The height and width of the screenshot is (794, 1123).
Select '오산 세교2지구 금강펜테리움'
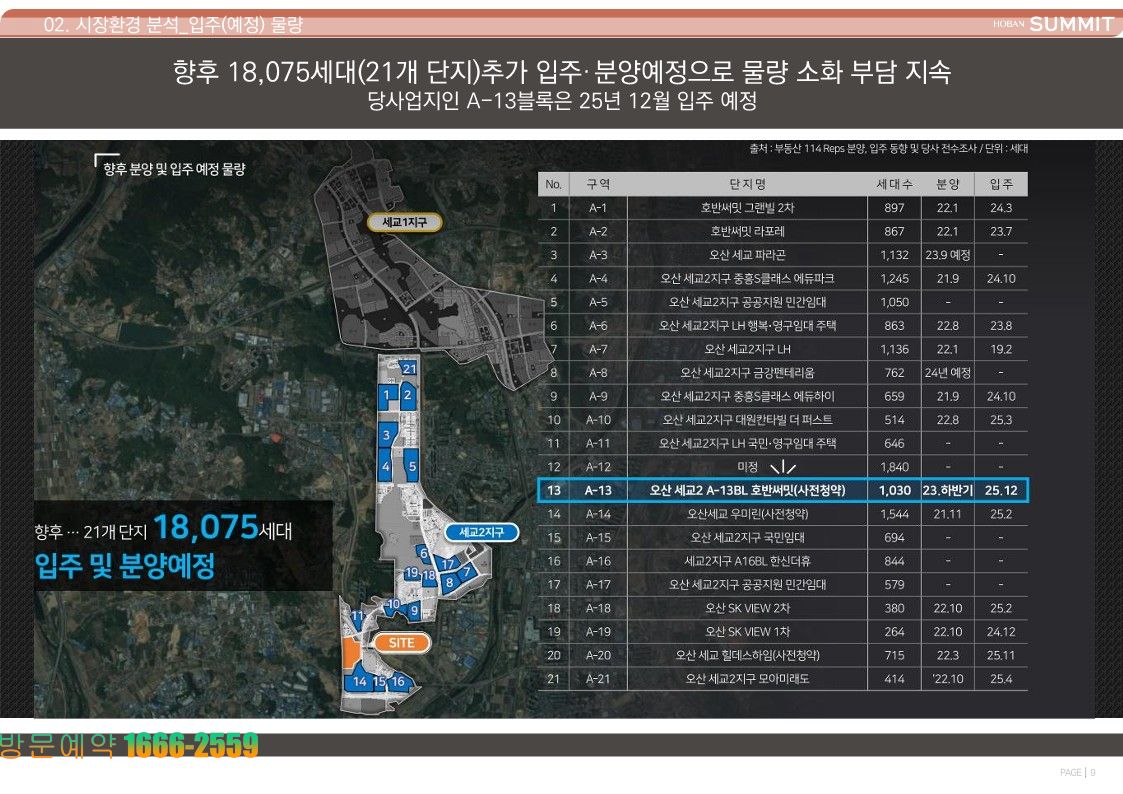pyautogui.click(x=747, y=373)
